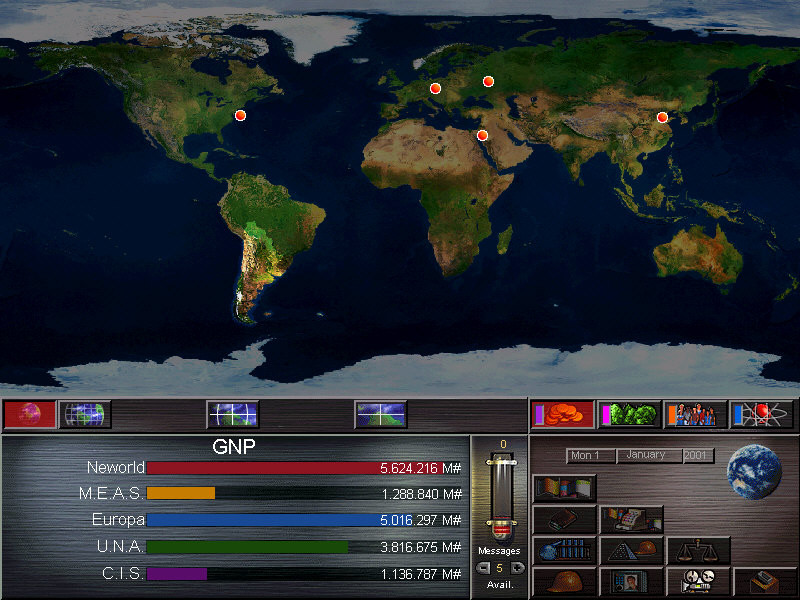The image size is (800, 600).
Task: Open the film projector icon
Action: tap(698, 581)
